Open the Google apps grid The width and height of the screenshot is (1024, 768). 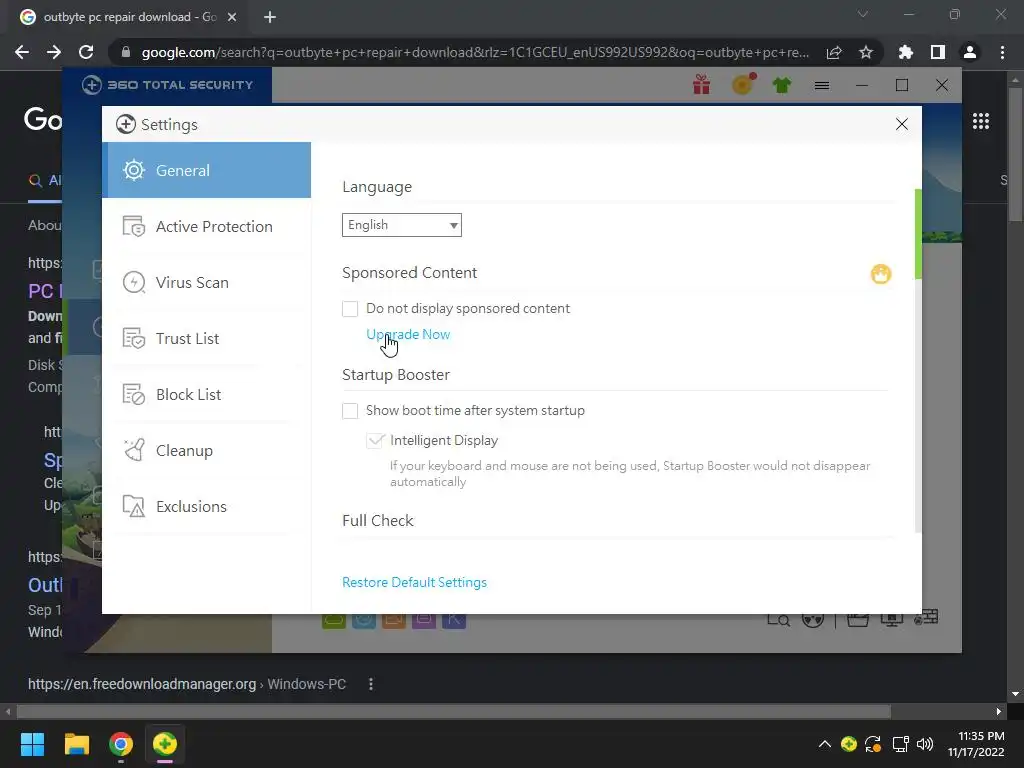pos(981,121)
